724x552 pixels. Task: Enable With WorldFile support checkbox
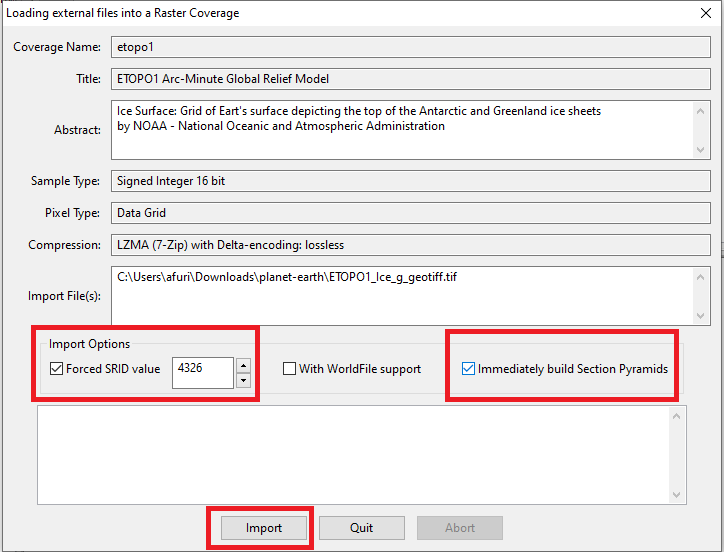point(290,369)
